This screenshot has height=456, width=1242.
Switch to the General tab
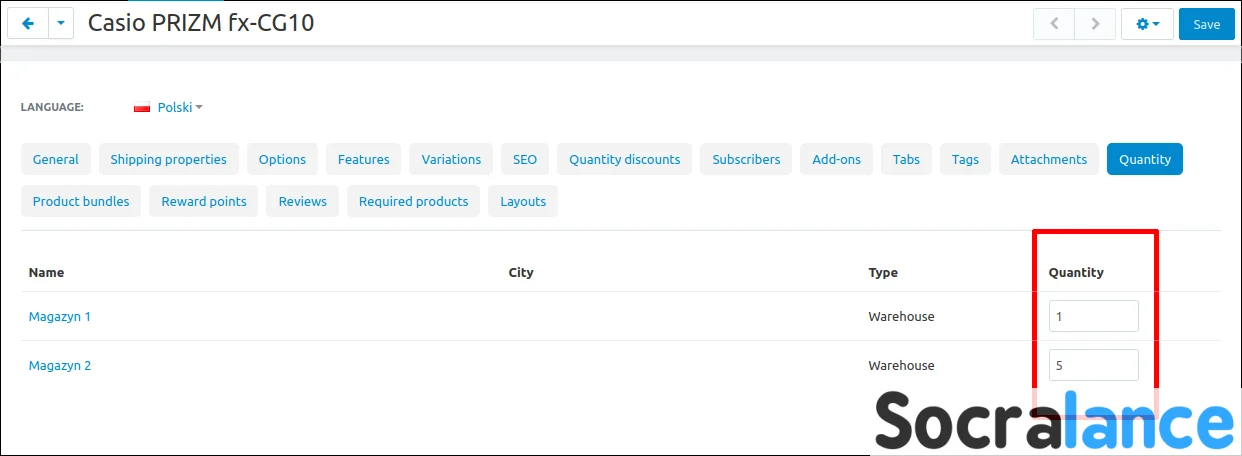(56, 159)
